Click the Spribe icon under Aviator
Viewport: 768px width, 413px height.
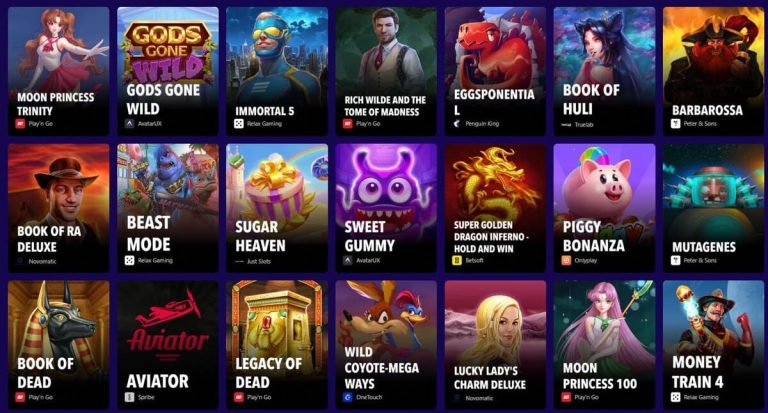click(129, 397)
